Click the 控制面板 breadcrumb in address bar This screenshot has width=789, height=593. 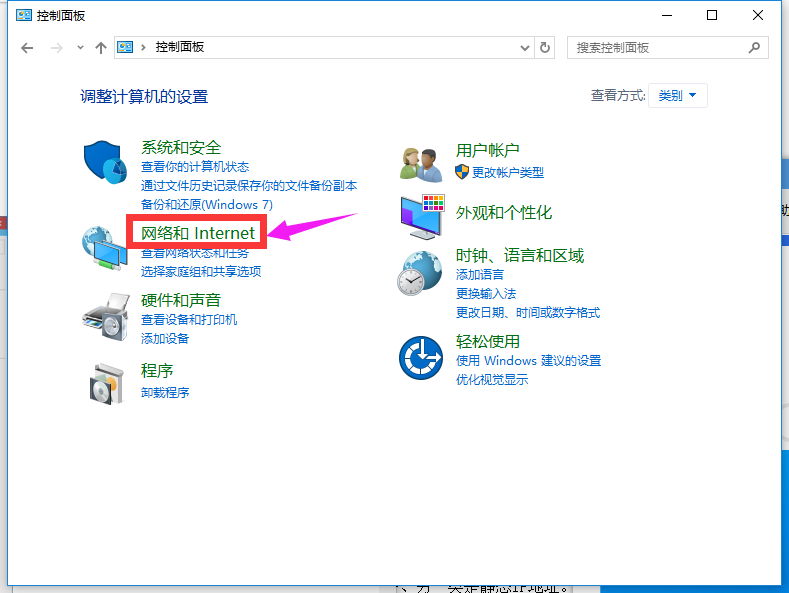(180, 47)
